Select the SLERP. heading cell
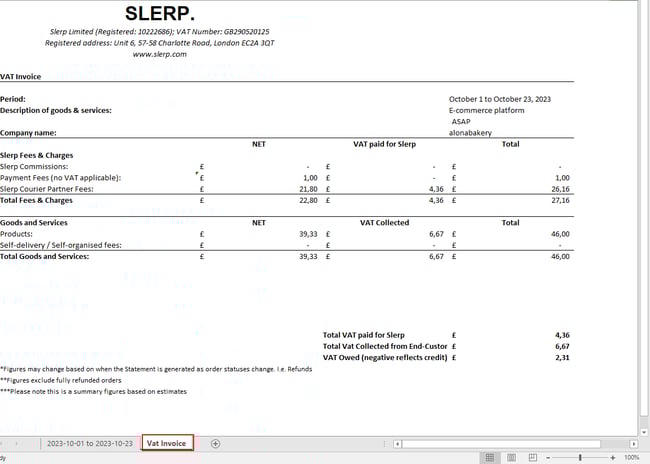This screenshot has height=464, width=650. (x=160, y=13)
